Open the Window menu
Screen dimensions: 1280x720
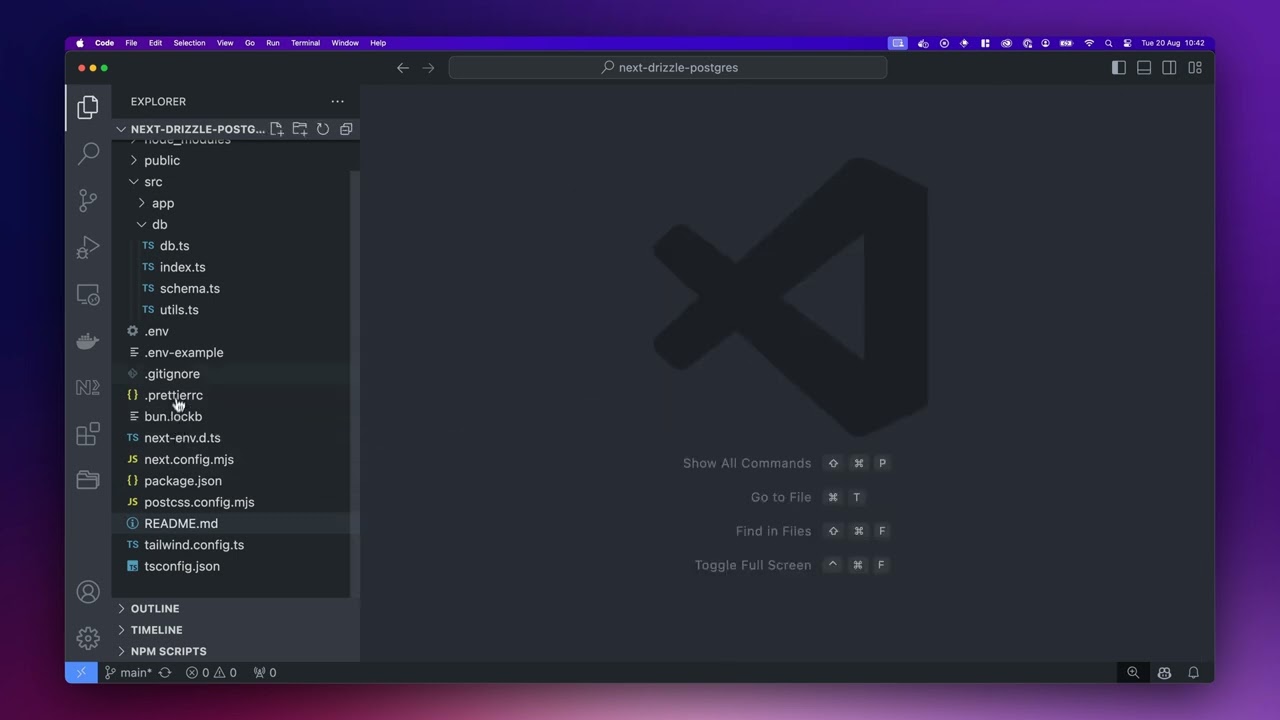click(345, 43)
